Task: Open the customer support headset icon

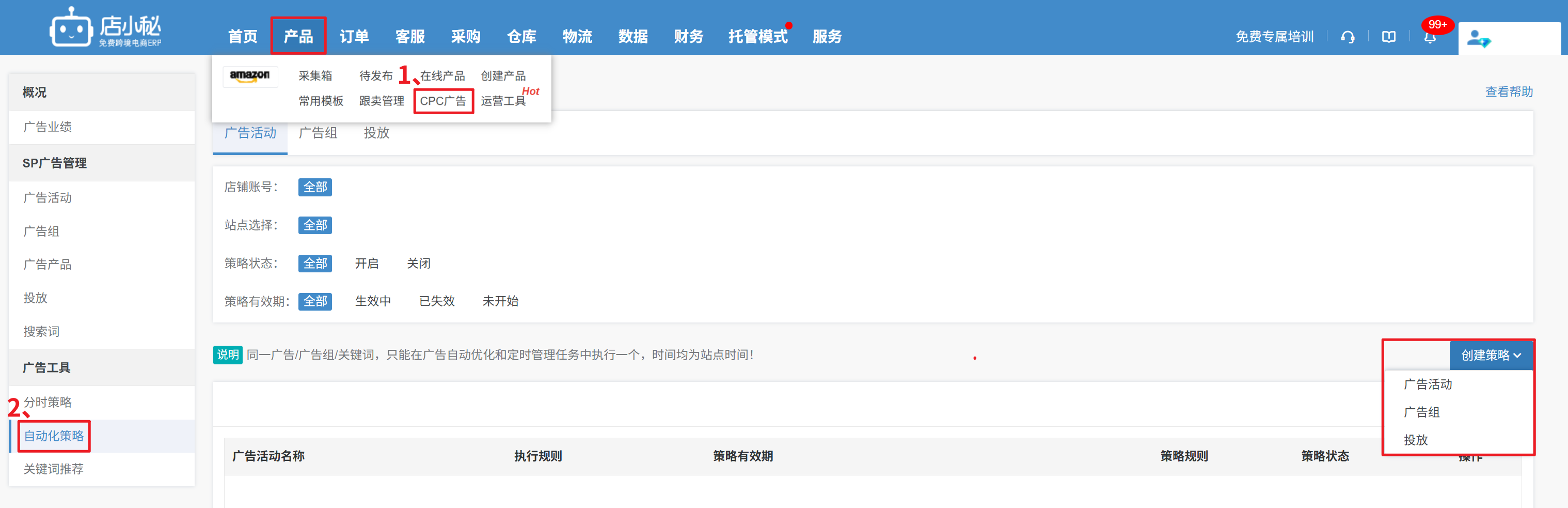Action: [1348, 37]
